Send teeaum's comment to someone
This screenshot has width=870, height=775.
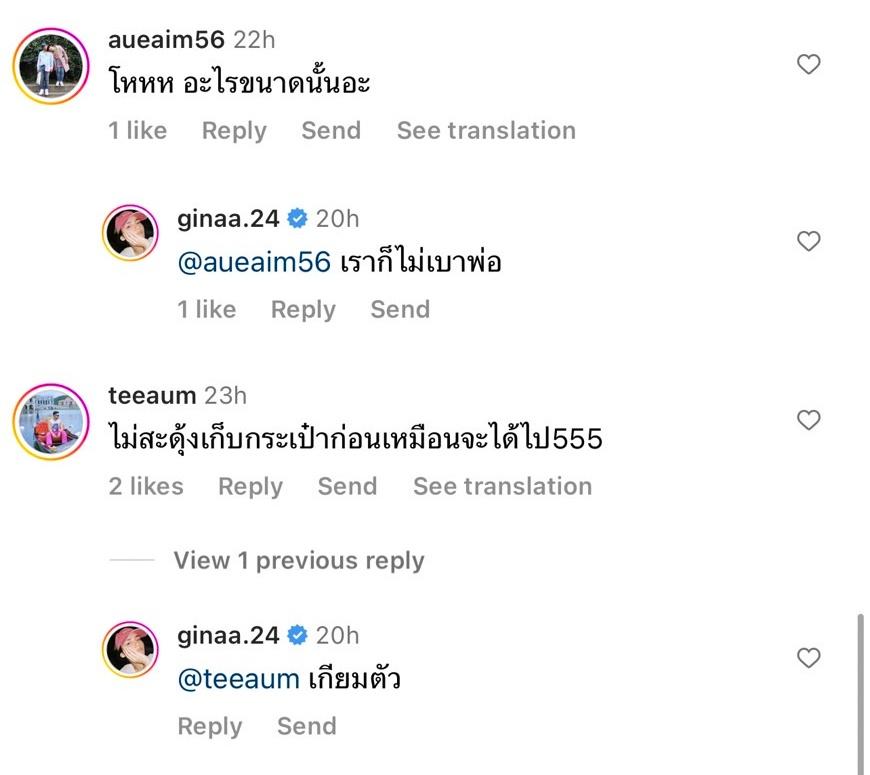click(347, 487)
